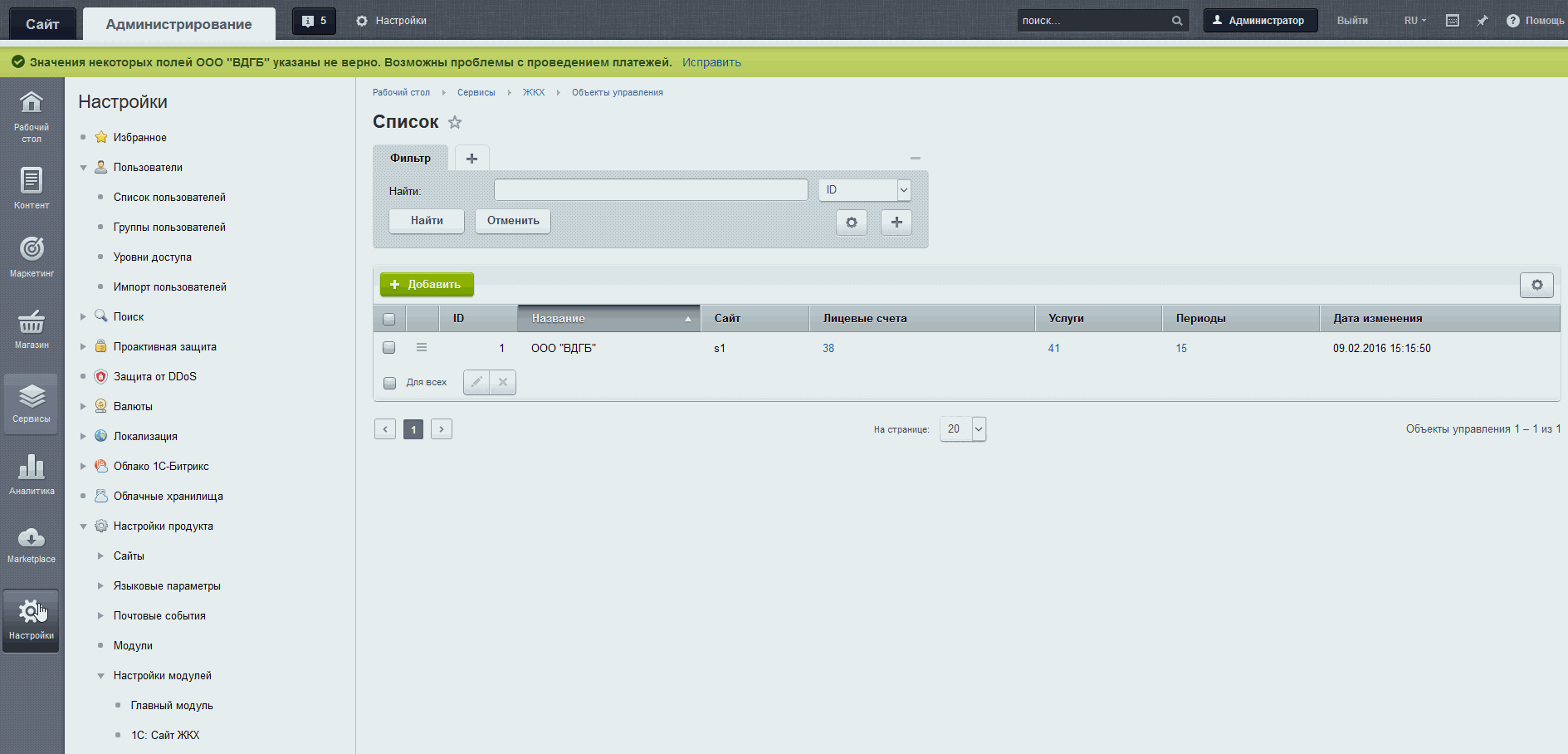Click the keyboard icon in top bar
Image resolution: width=1568 pixels, height=754 pixels.
point(1453,21)
